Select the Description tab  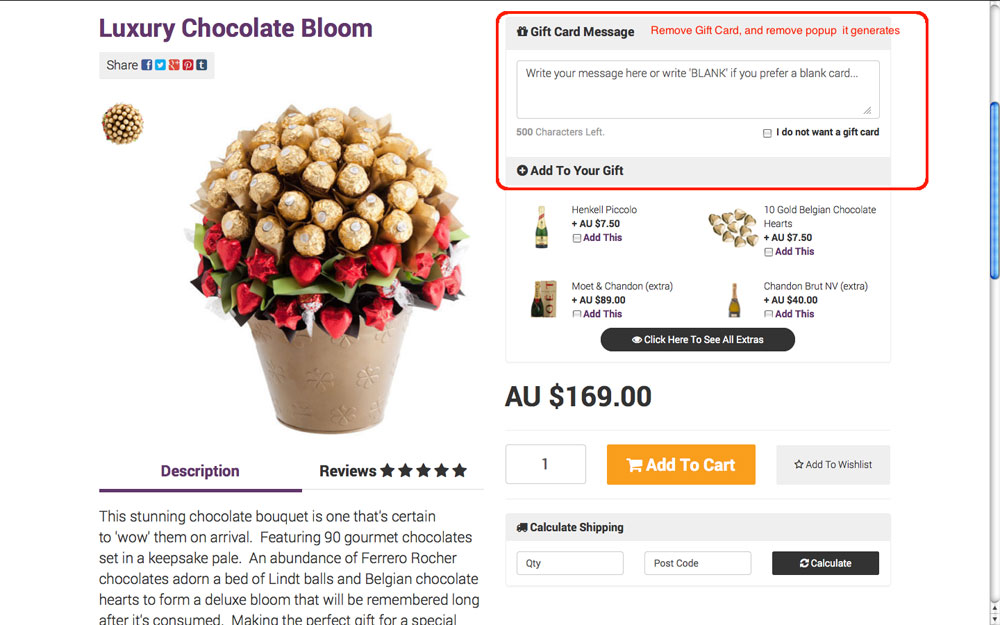[x=199, y=471]
